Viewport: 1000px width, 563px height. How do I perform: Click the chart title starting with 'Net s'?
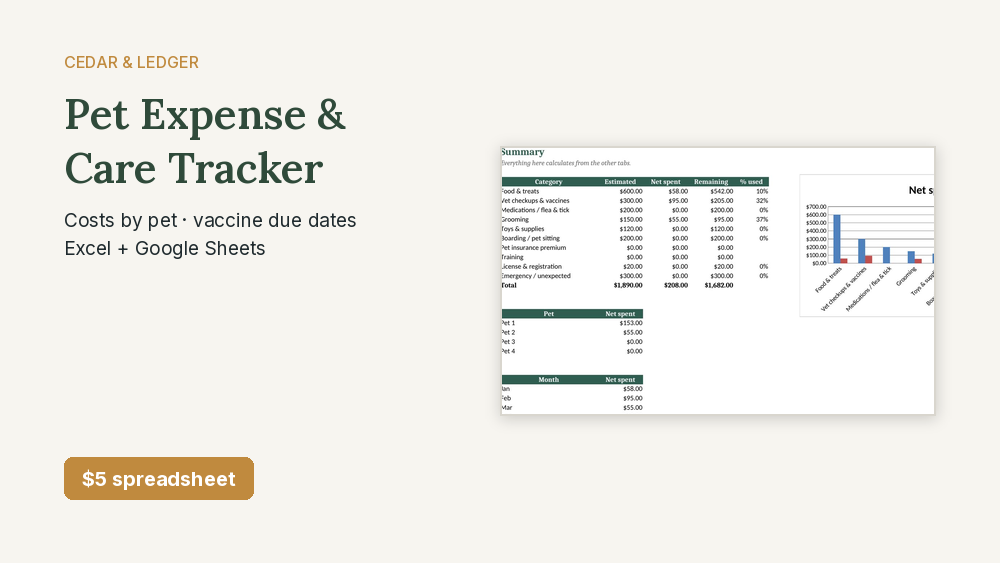click(921, 190)
